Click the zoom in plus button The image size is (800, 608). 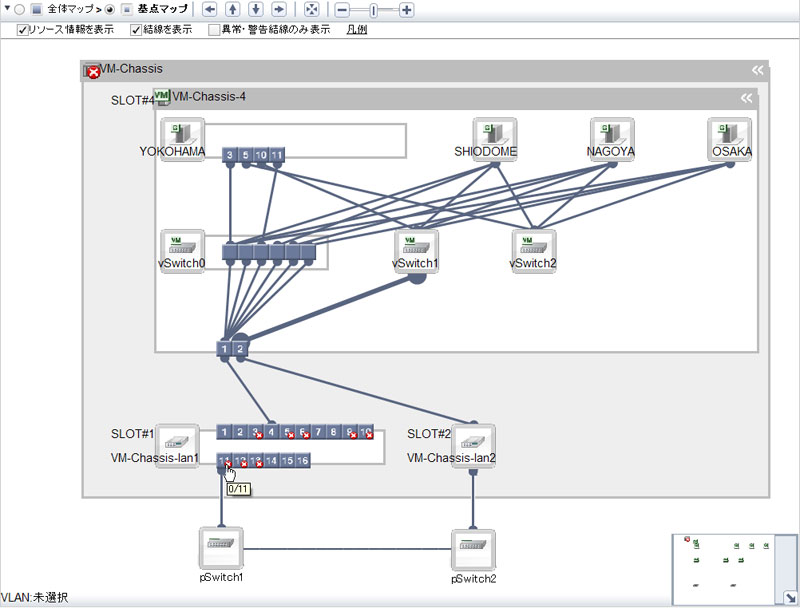tap(406, 10)
